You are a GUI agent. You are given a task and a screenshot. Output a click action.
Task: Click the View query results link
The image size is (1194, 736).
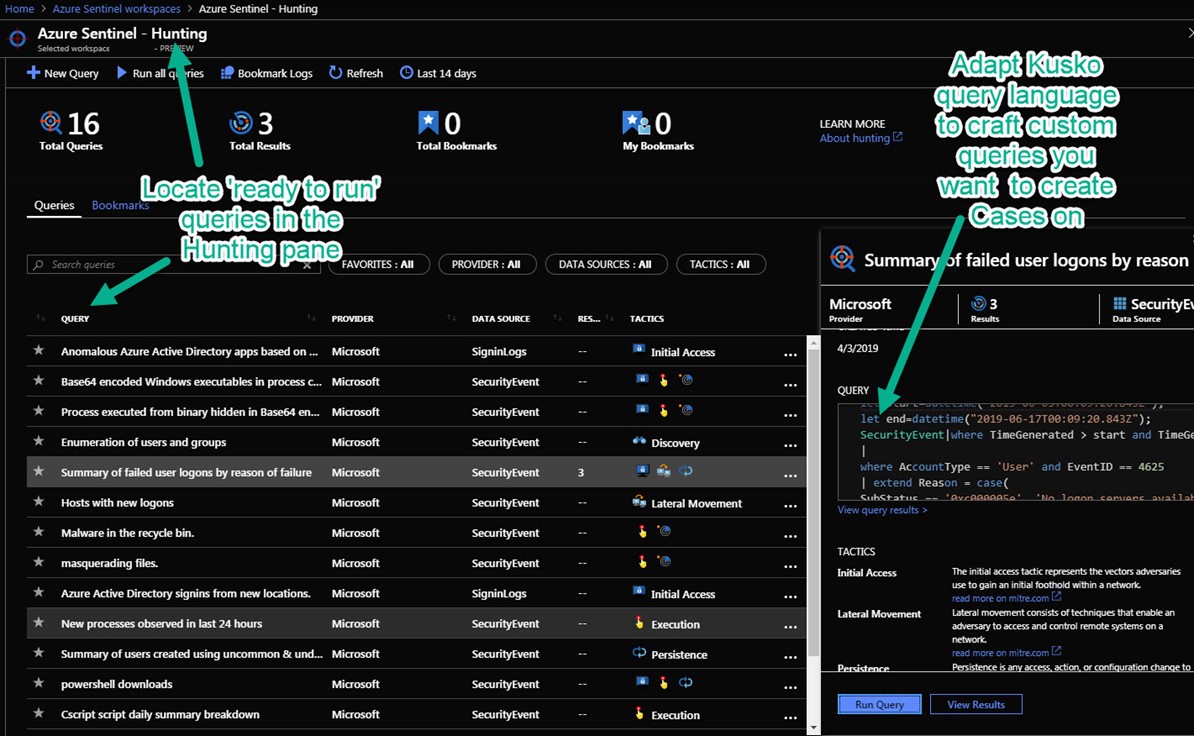click(x=882, y=510)
